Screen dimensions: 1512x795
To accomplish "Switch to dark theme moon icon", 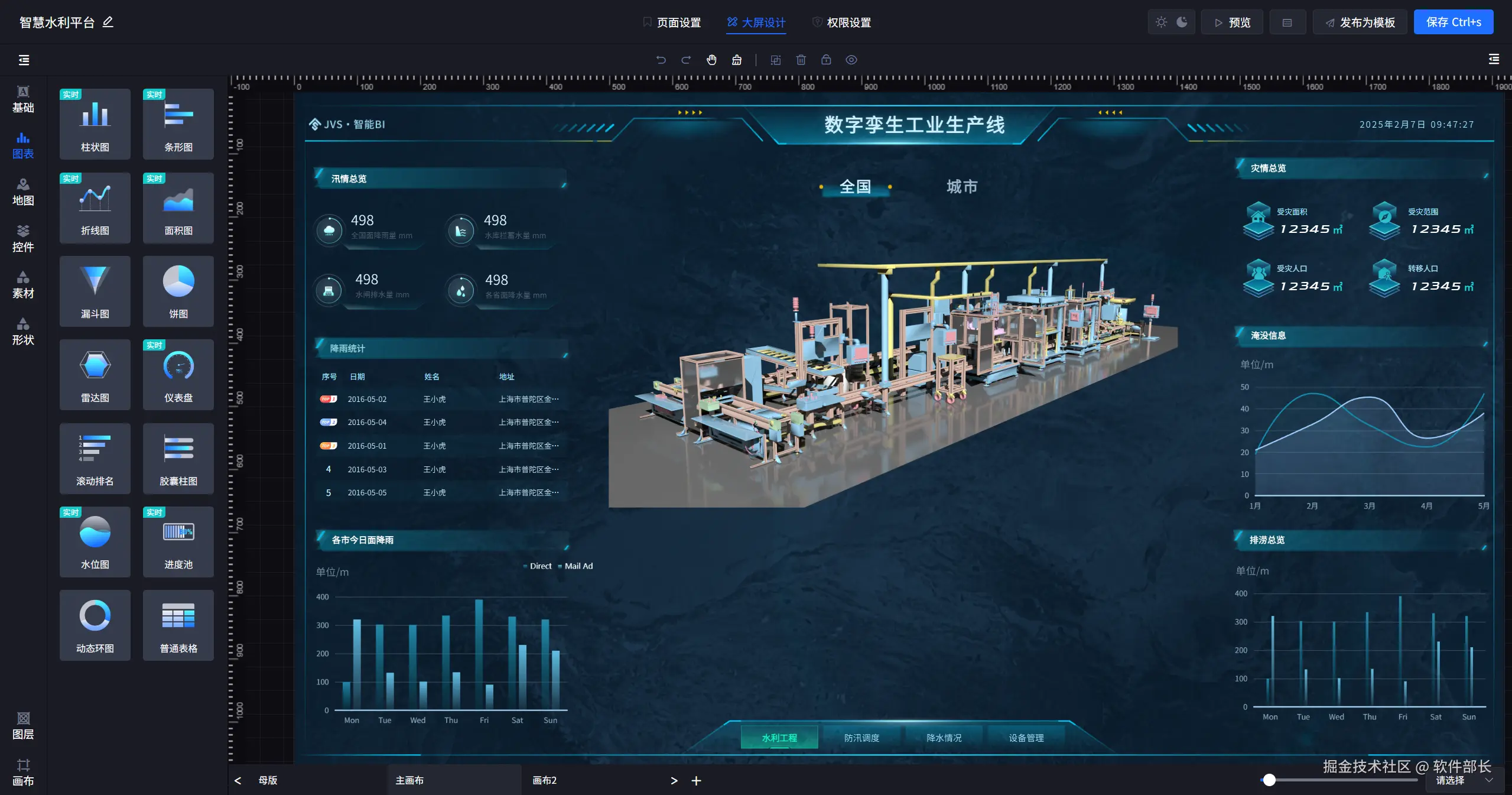I will (1182, 22).
